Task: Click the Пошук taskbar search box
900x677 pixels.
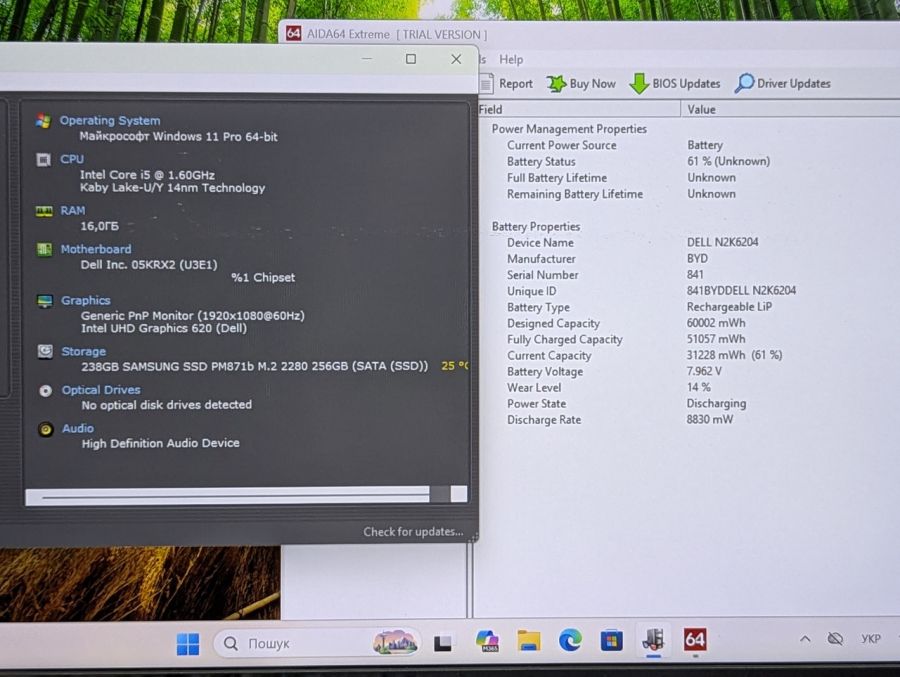Action: [316, 643]
